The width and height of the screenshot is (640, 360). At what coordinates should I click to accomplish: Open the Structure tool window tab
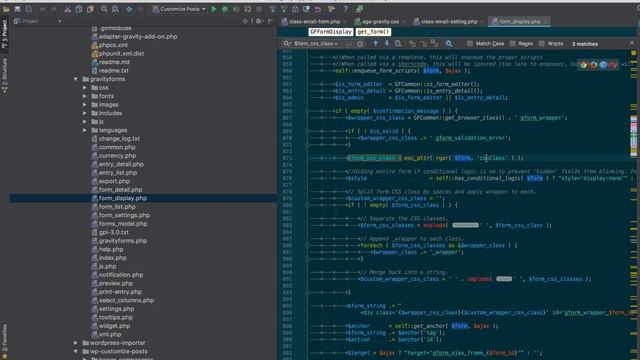point(5,76)
